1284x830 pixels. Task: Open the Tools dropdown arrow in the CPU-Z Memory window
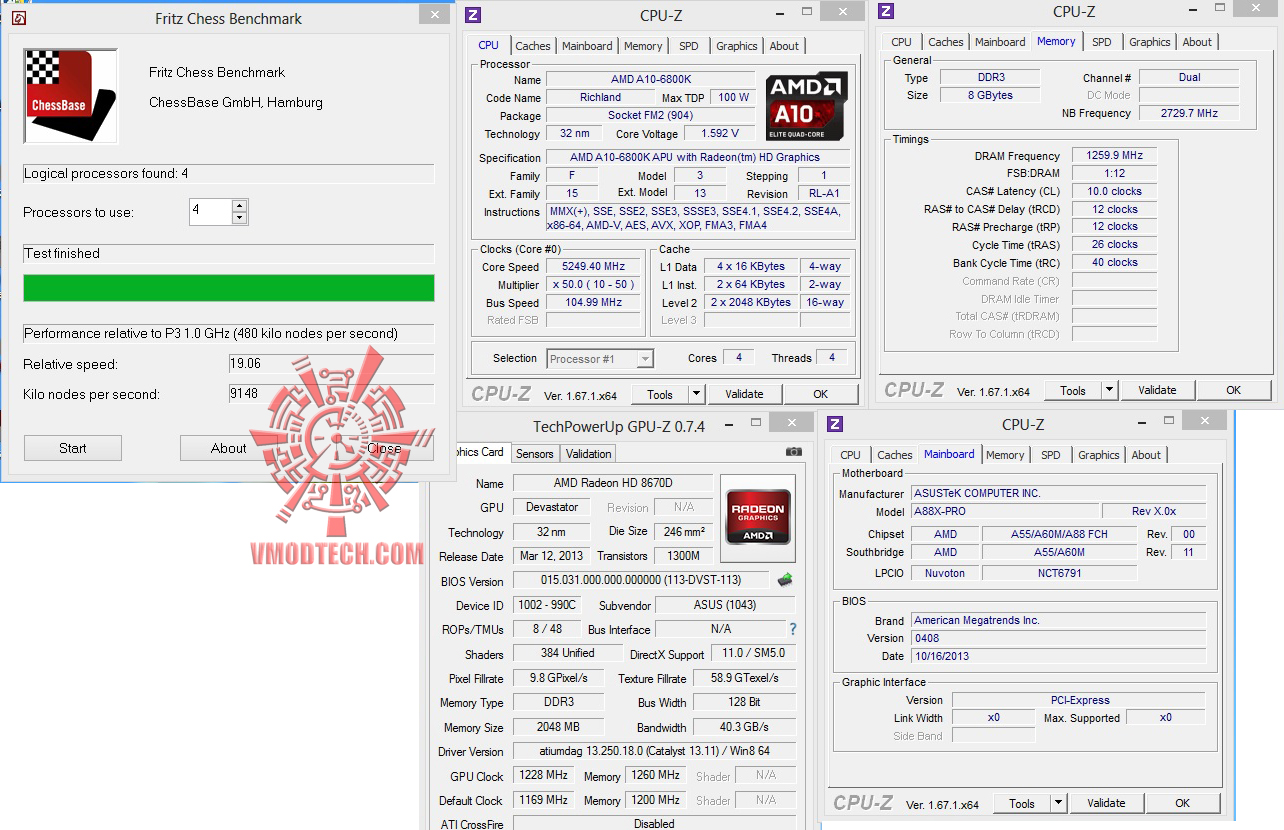(1110, 390)
